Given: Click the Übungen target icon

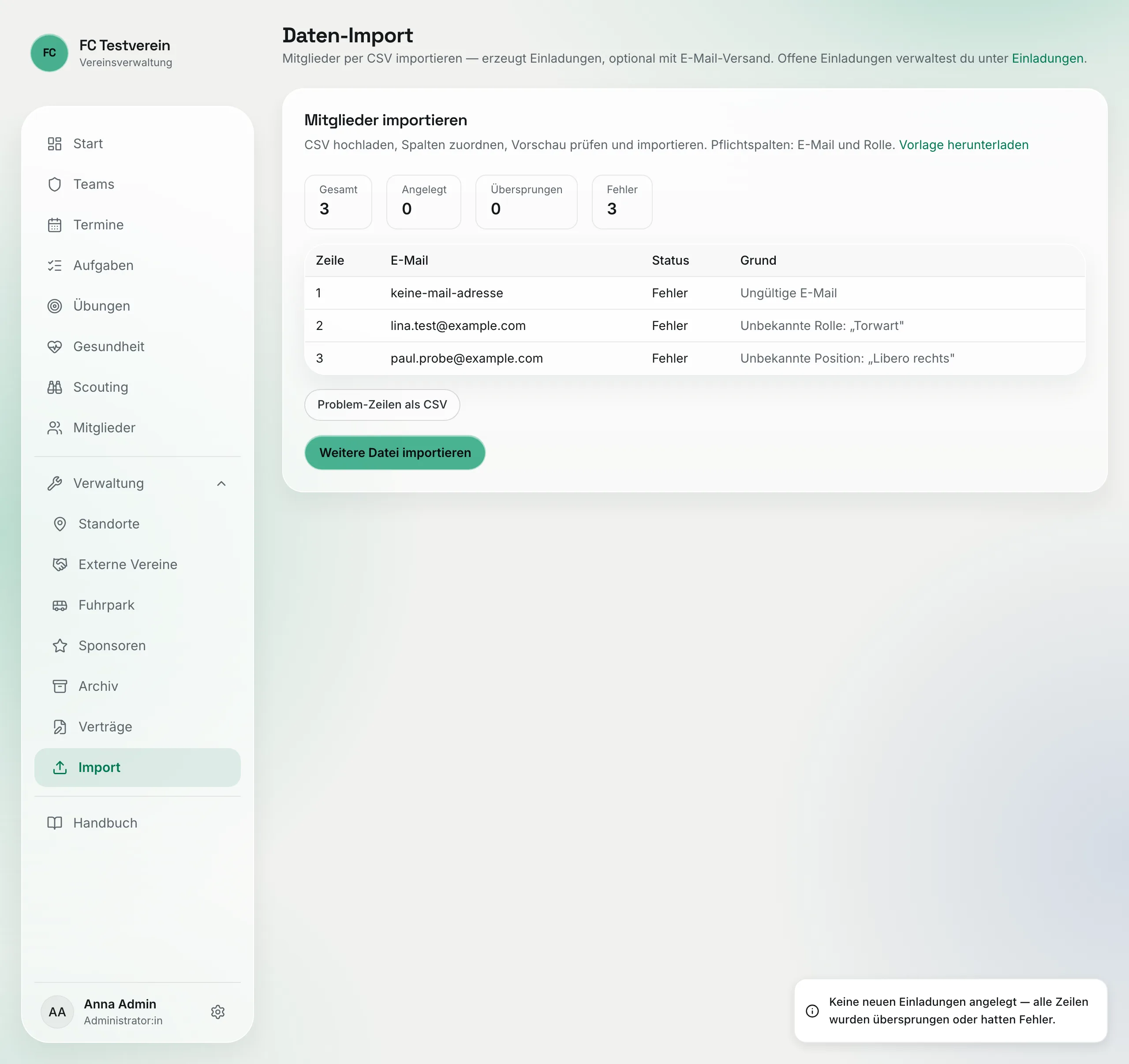Looking at the screenshot, I should [55, 306].
